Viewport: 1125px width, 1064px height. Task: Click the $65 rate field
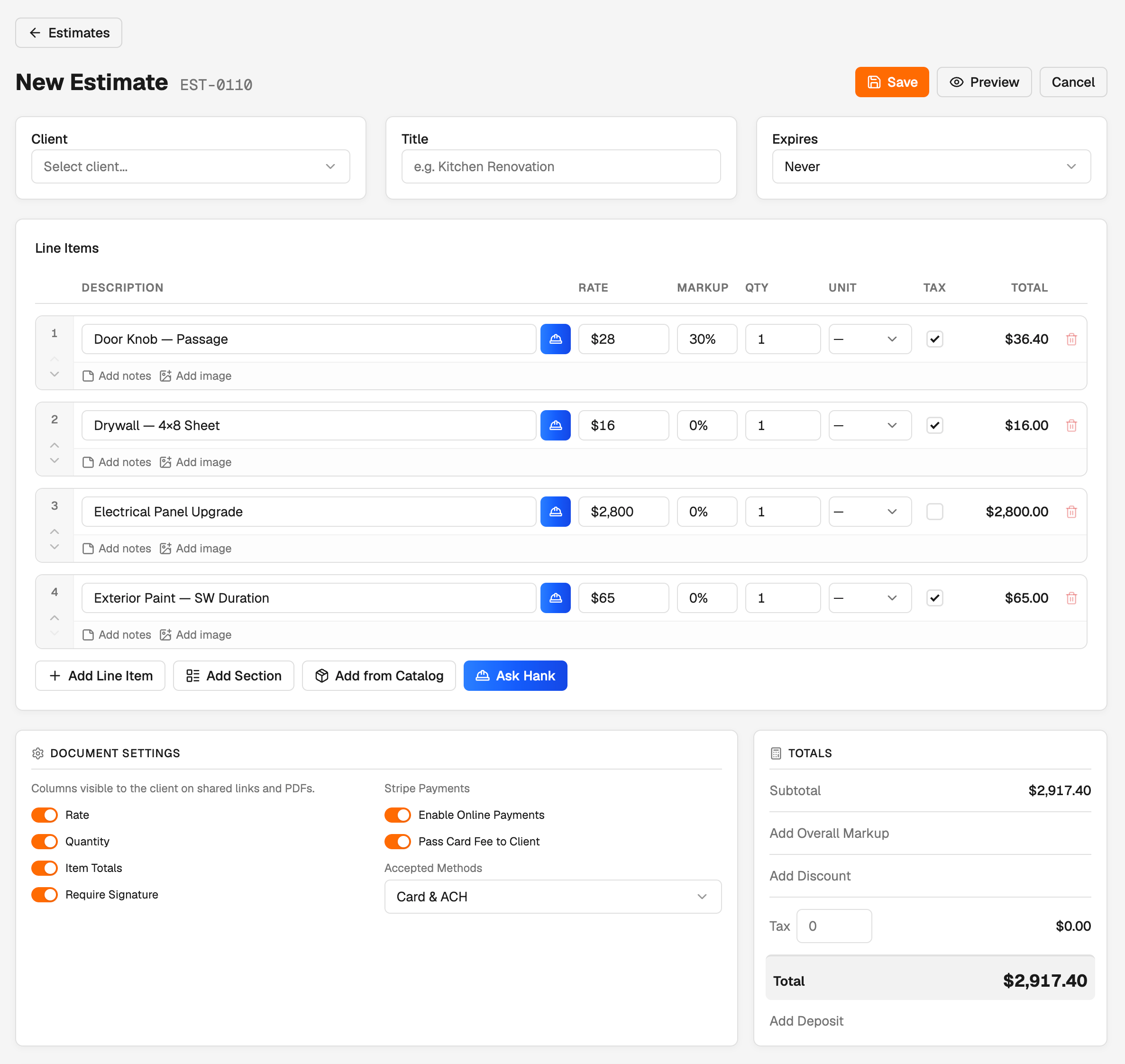coord(624,598)
